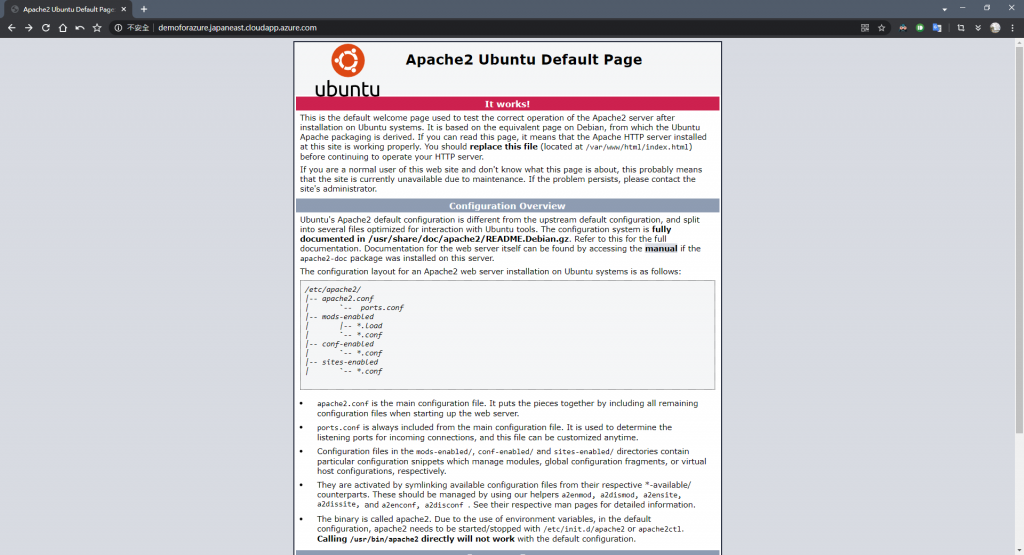Restore down the browser window

(987, 8)
